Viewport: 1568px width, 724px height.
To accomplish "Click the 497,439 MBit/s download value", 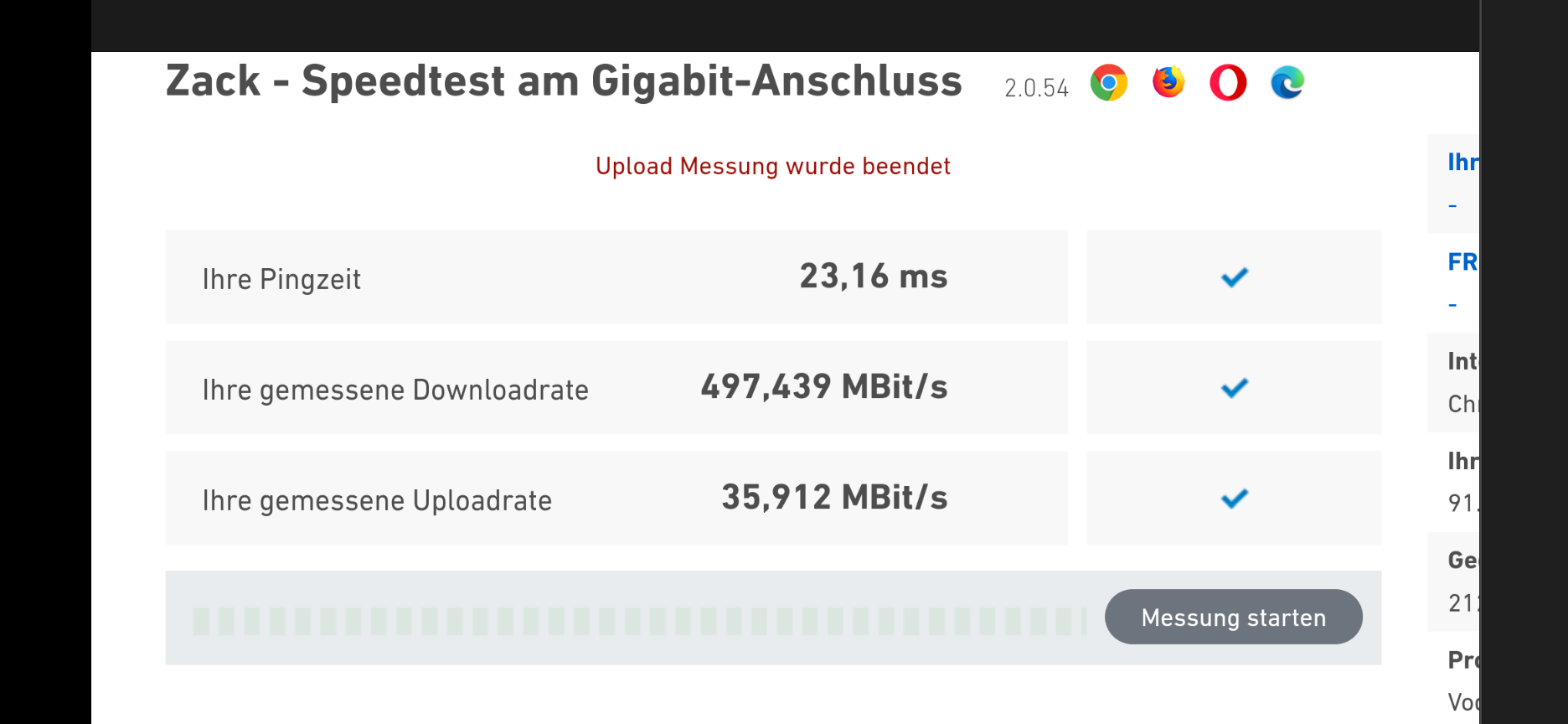I will tap(824, 387).
